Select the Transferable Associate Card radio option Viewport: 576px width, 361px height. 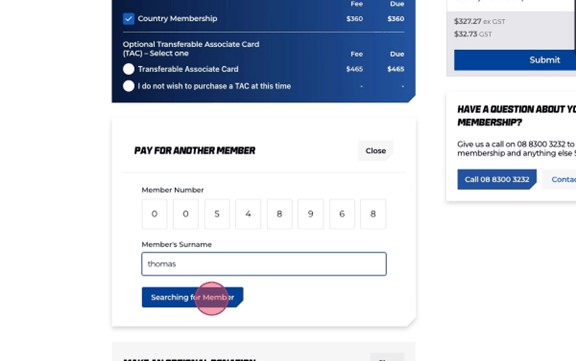(129, 69)
